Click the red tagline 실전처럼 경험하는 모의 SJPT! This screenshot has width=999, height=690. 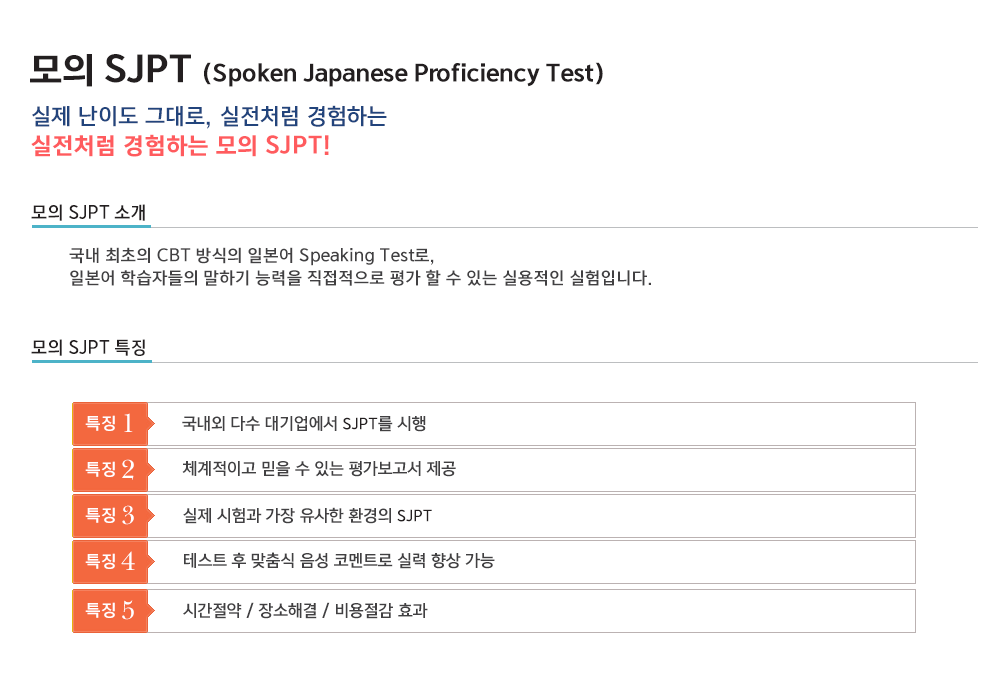click(x=181, y=145)
